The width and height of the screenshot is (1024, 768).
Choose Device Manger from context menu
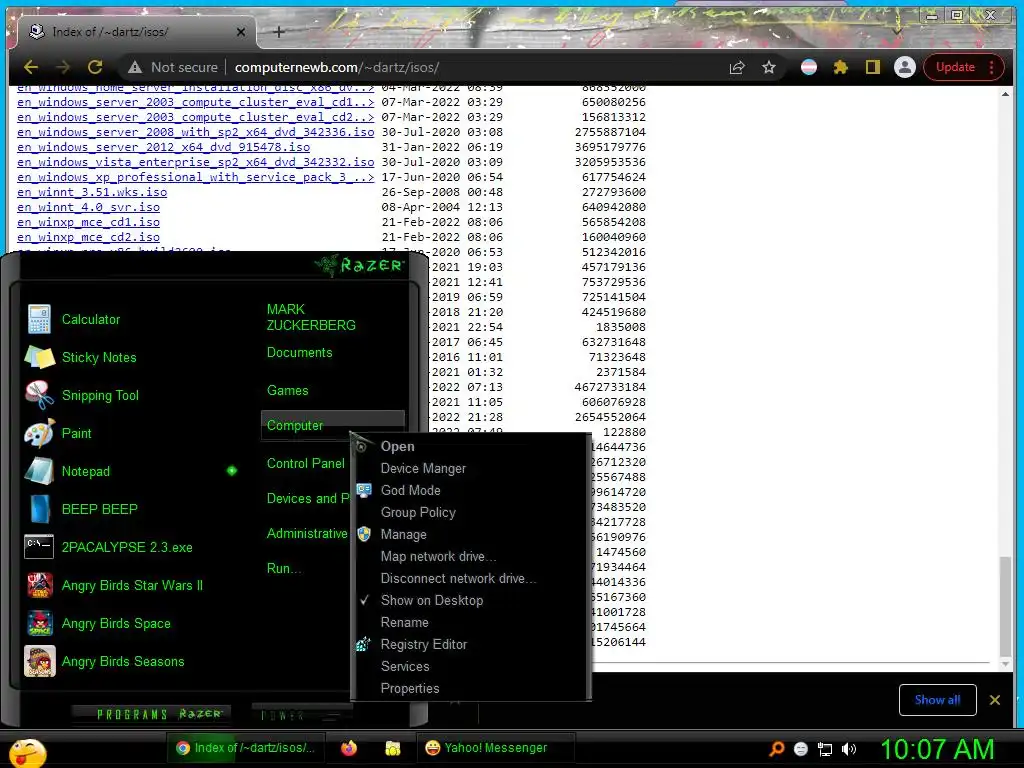pyautogui.click(x=423, y=468)
